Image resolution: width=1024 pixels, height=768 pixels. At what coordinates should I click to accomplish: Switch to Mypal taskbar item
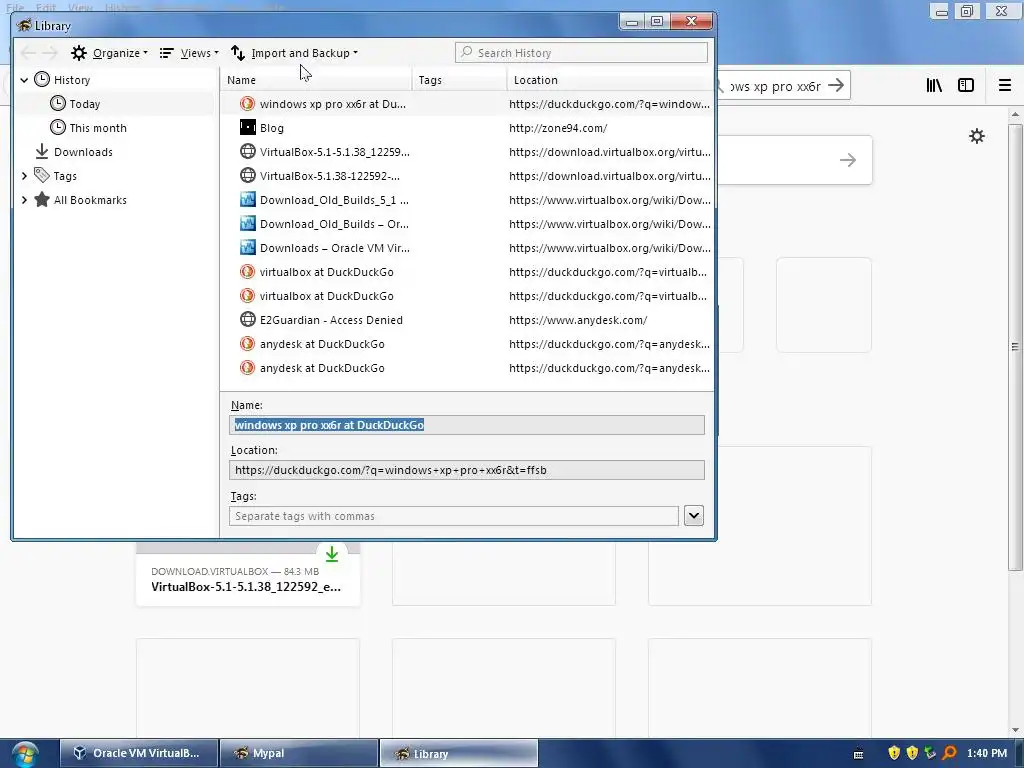pyautogui.click(x=299, y=753)
